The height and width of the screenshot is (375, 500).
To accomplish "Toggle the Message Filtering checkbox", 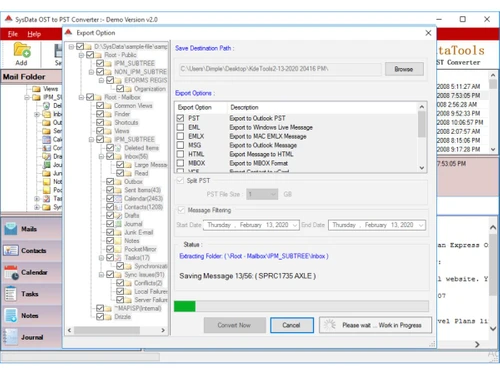I will tap(181, 210).
